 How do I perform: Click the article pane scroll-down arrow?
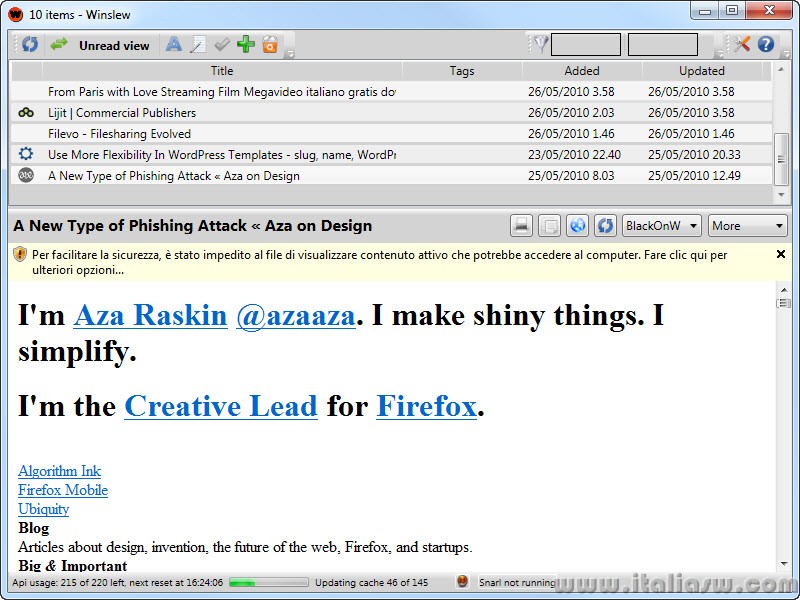(784, 564)
